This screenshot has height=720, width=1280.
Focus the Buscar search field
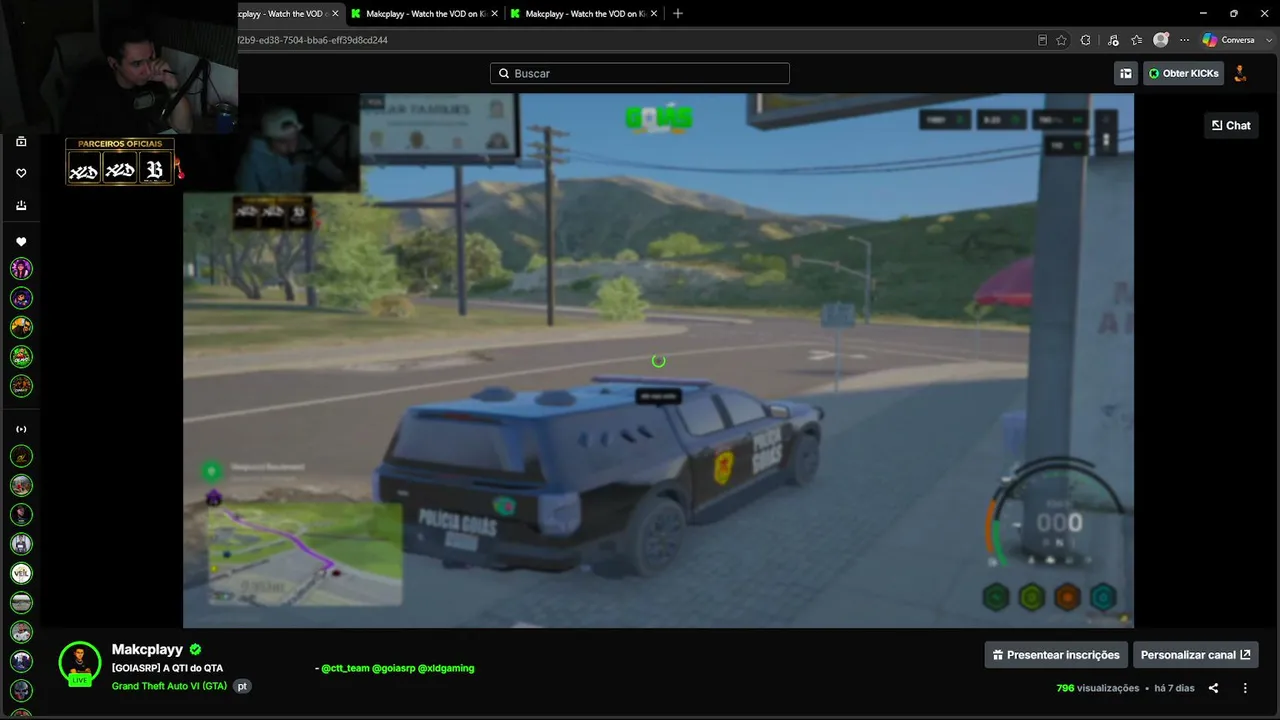(640, 73)
